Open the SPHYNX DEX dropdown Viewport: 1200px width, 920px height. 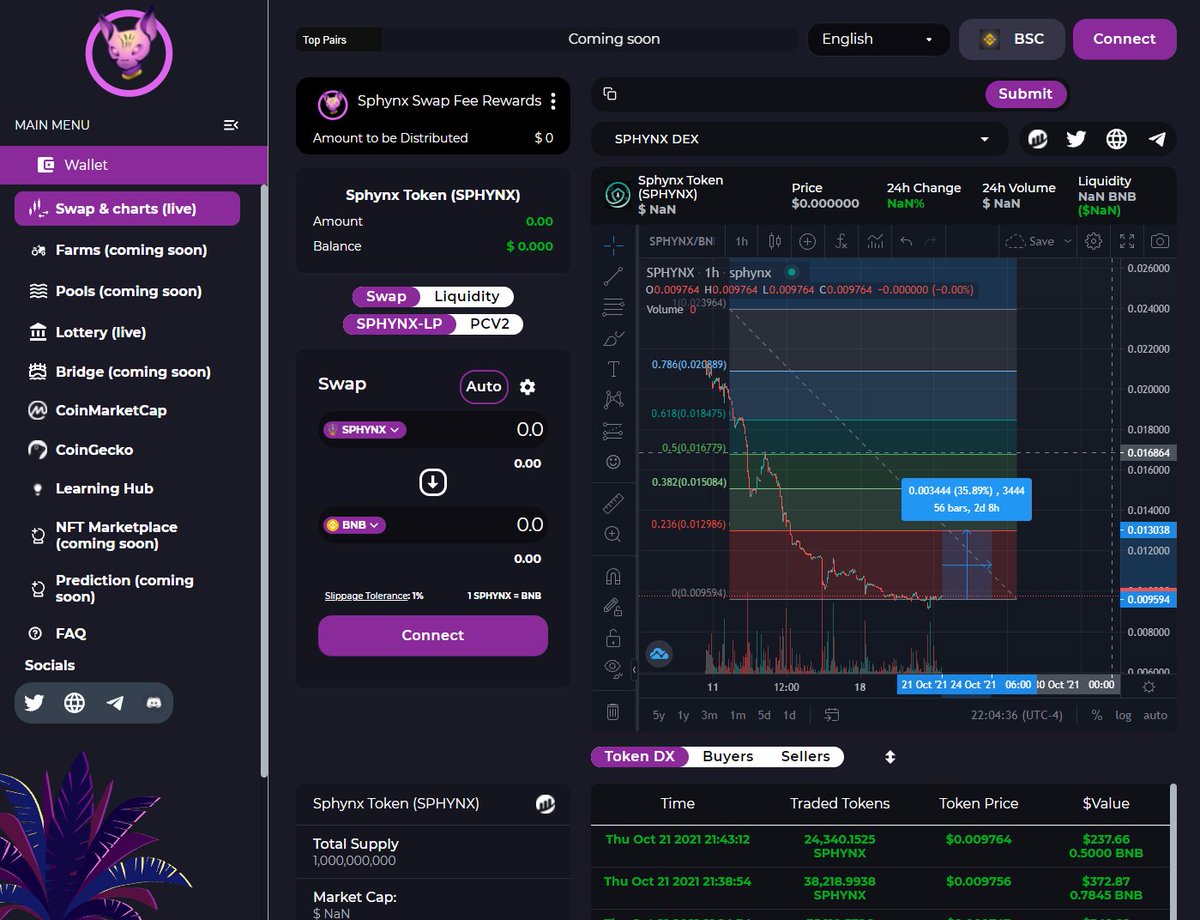click(802, 139)
